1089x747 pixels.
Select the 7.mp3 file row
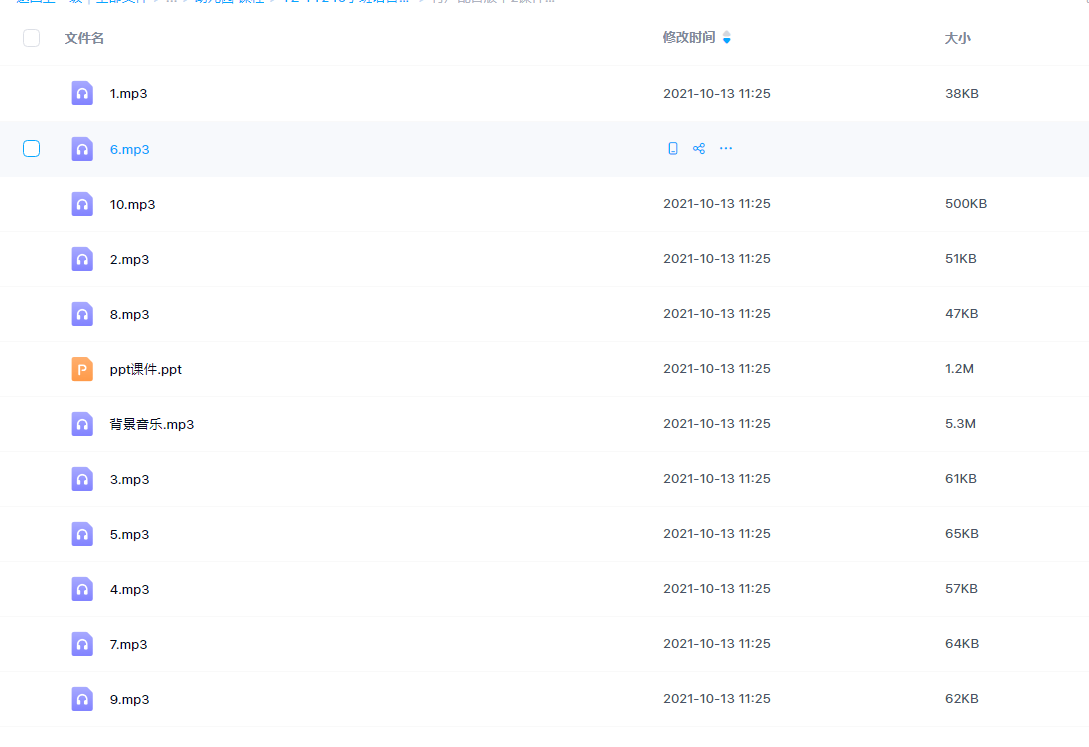(544, 644)
